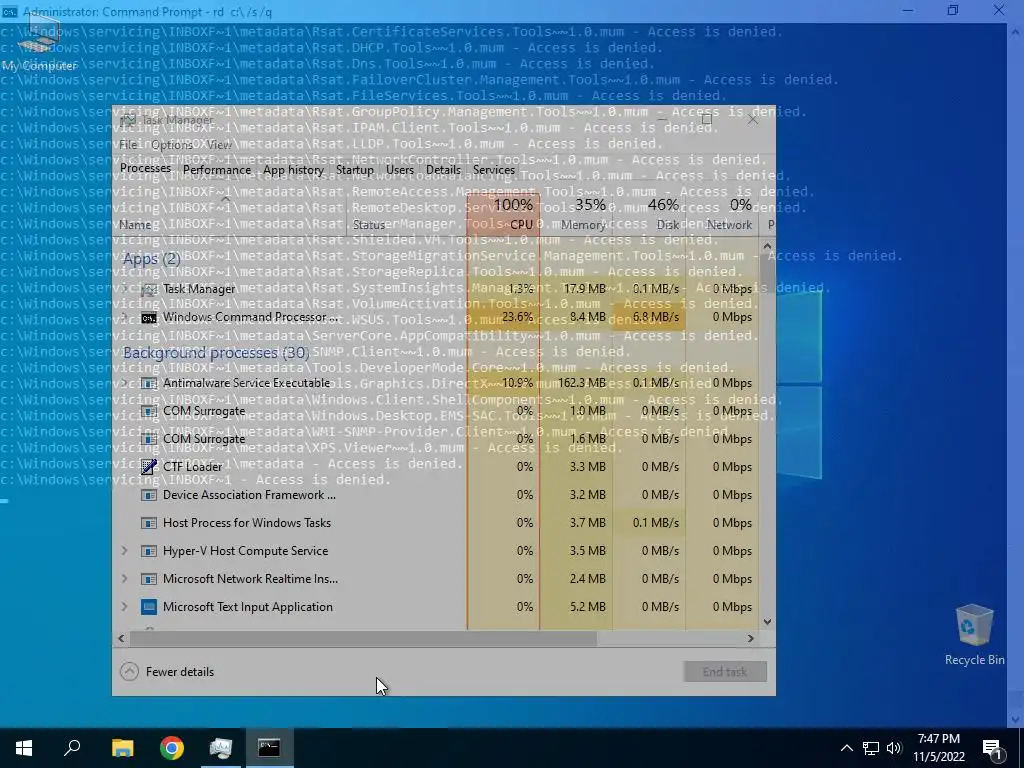Switch to Command Prompt taskbar icon

pyautogui.click(x=269, y=748)
